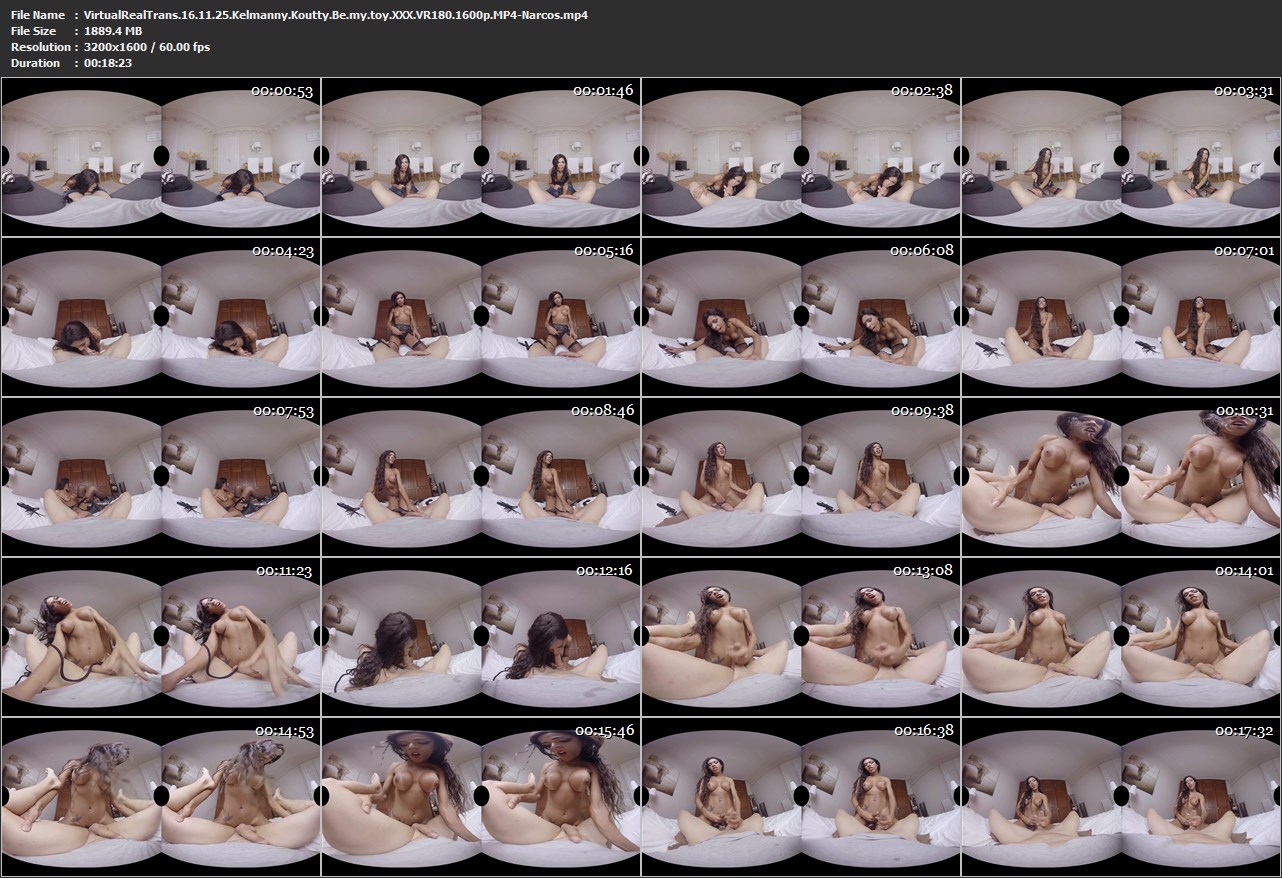Select the thumbnail timestamped 00:02:38
The height and width of the screenshot is (878, 1282).
click(801, 156)
